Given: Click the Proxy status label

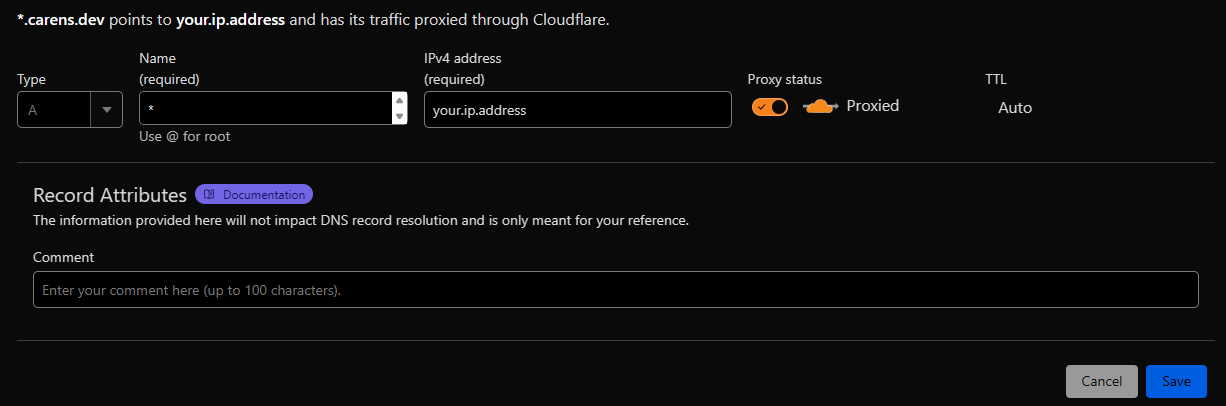Looking at the screenshot, I should click(x=785, y=79).
